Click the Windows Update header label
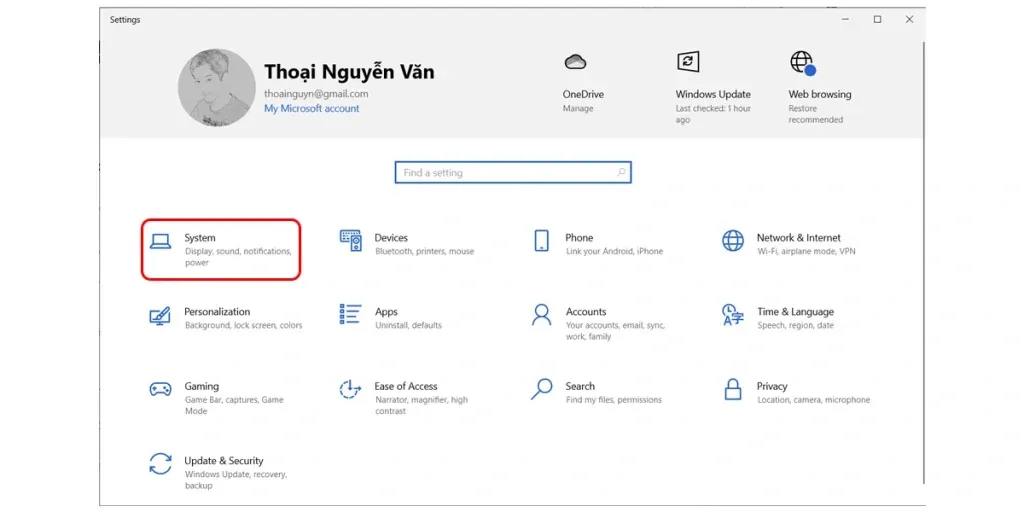Viewport: 1024px width, 512px height. [713, 94]
